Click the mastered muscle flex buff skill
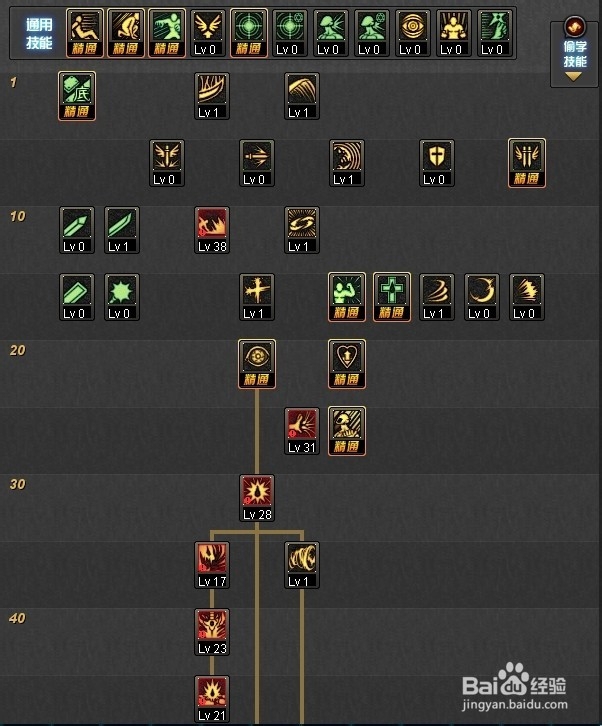This screenshot has width=602, height=726. [346, 297]
